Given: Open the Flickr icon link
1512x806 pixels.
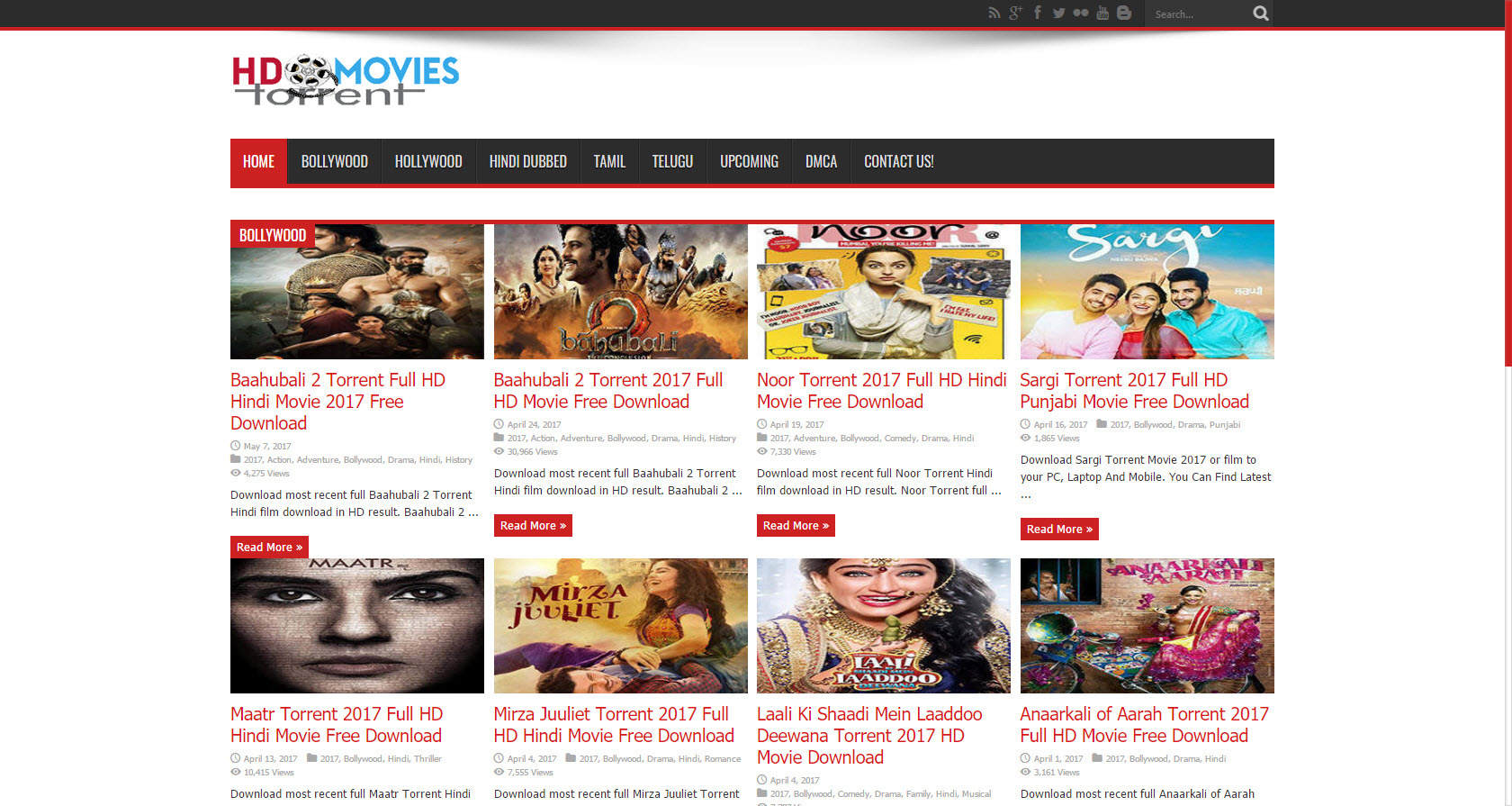Looking at the screenshot, I should [x=1080, y=14].
